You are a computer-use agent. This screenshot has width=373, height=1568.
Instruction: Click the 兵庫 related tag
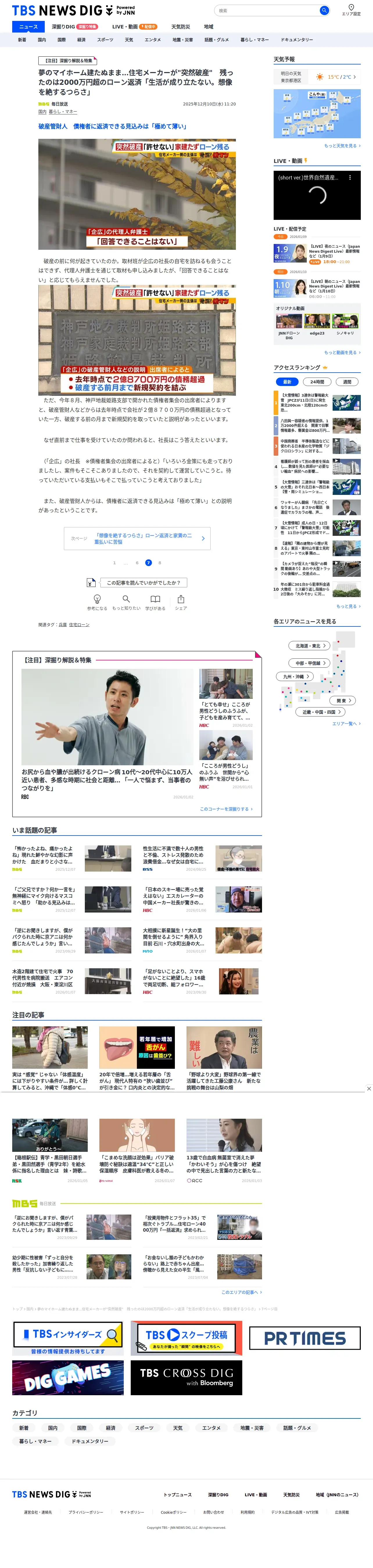point(63,624)
